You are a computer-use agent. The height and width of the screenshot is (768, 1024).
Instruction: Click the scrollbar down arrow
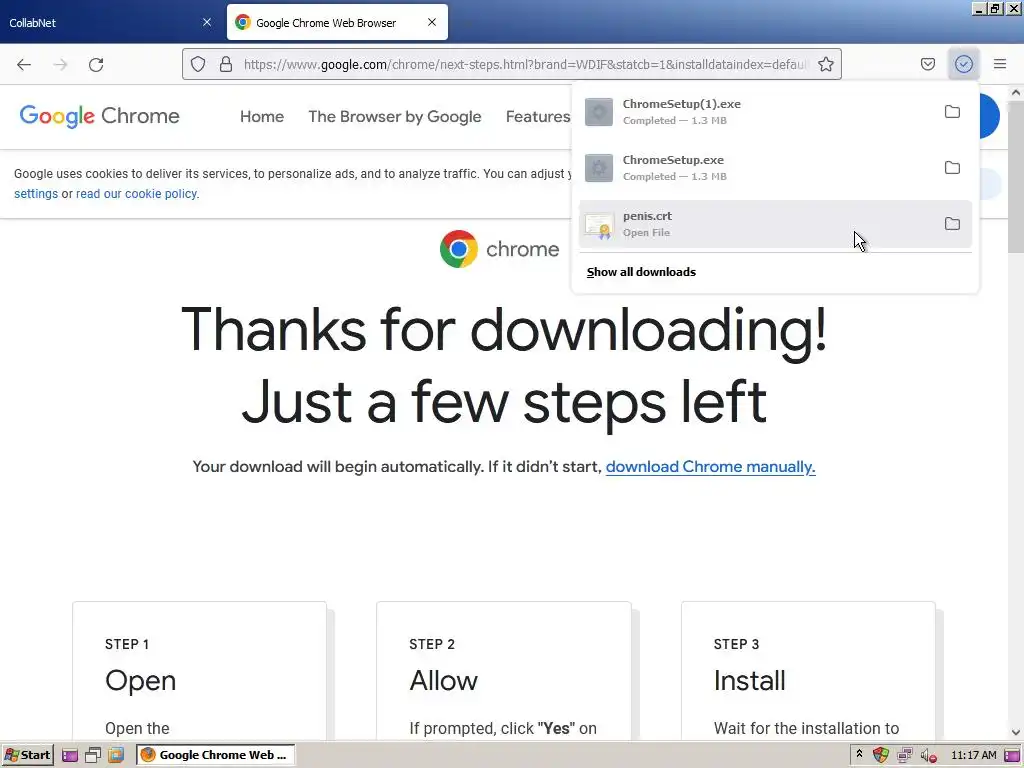pyautogui.click(x=1016, y=732)
